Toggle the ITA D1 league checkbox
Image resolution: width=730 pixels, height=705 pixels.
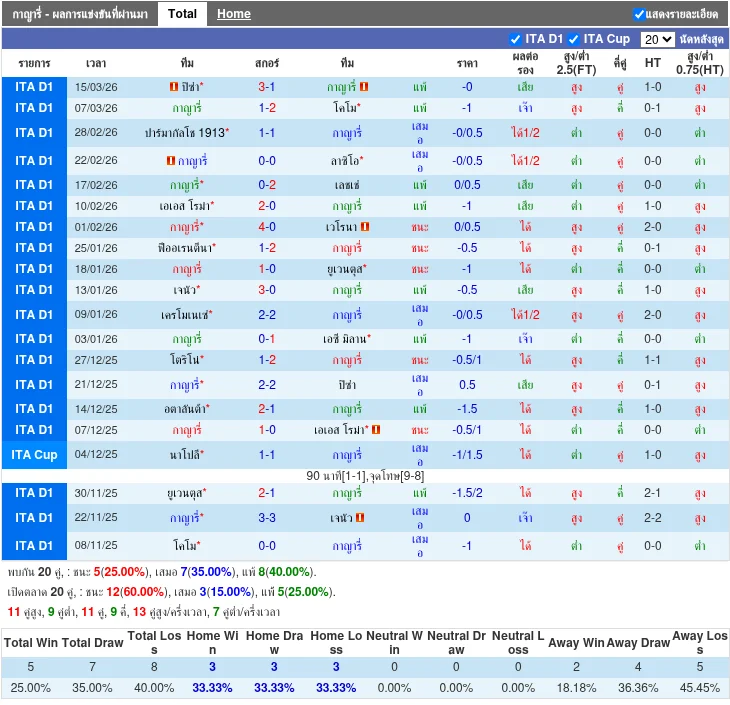coord(516,39)
